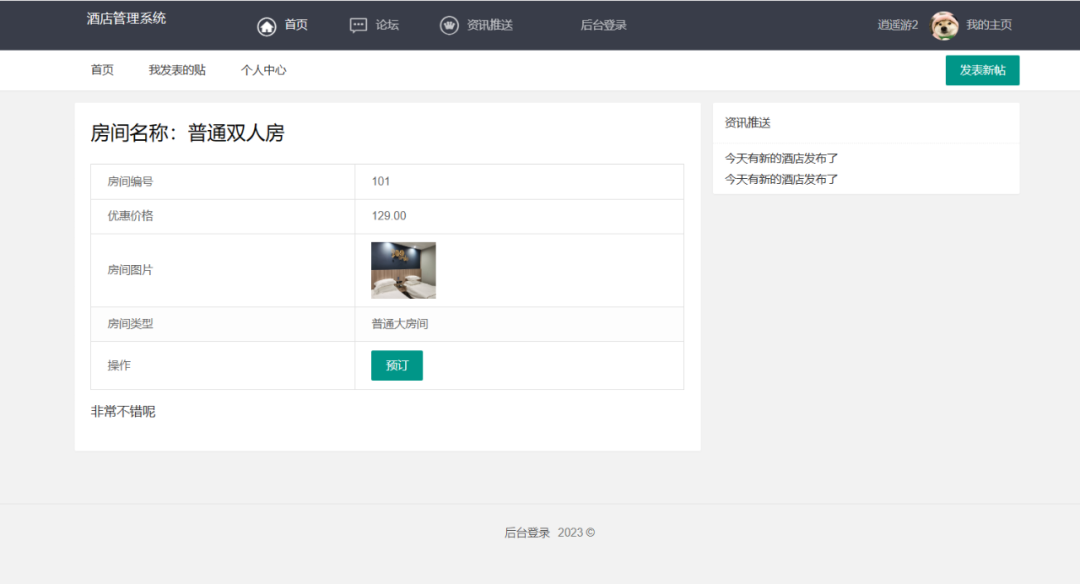Open the user avatar picture

(x=944, y=25)
